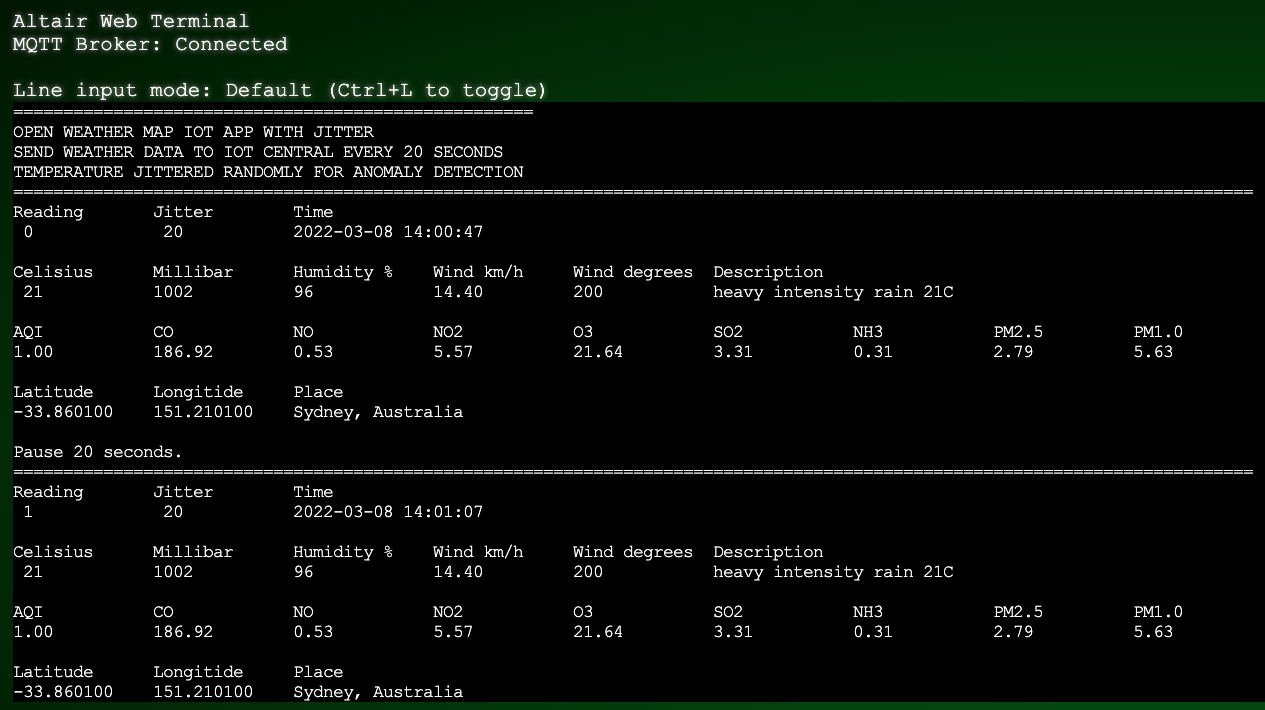Viewport: 1265px width, 710px height.
Task: Select the OPEN WEATHER MAP IOT APP heading
Action: click(x=193, y=132)
